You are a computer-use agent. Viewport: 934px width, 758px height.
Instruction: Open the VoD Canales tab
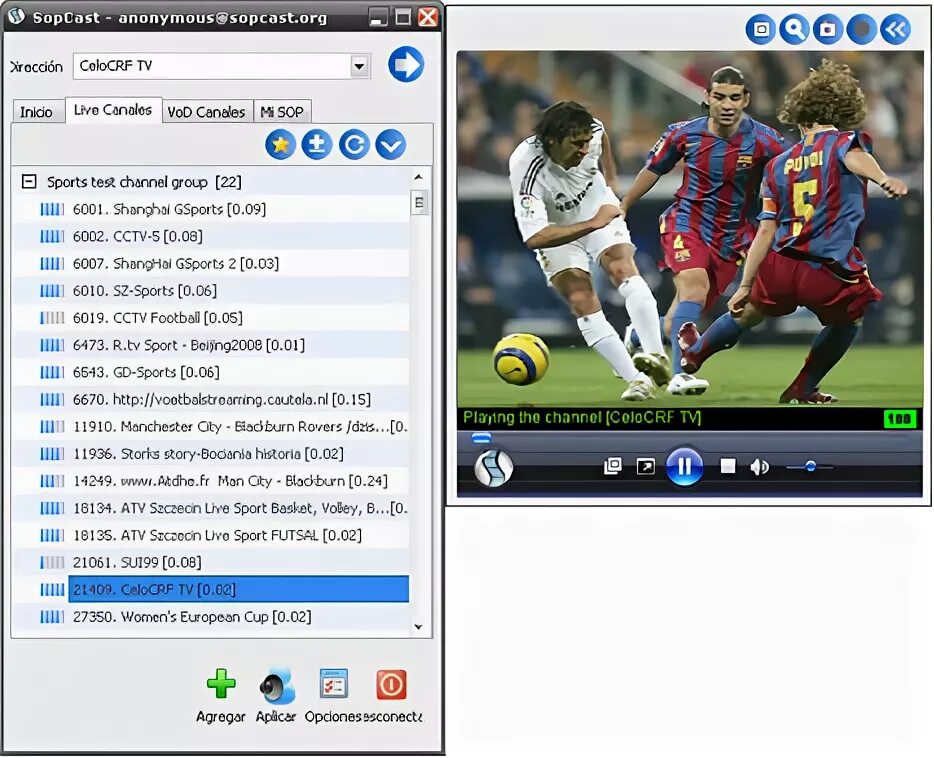pos(206,112)
